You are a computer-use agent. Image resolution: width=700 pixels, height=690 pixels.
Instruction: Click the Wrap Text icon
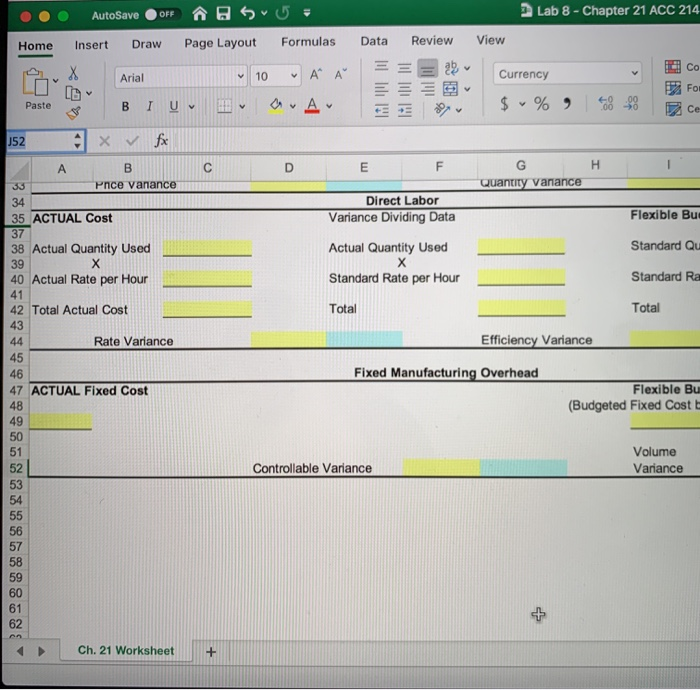(451, 68)
